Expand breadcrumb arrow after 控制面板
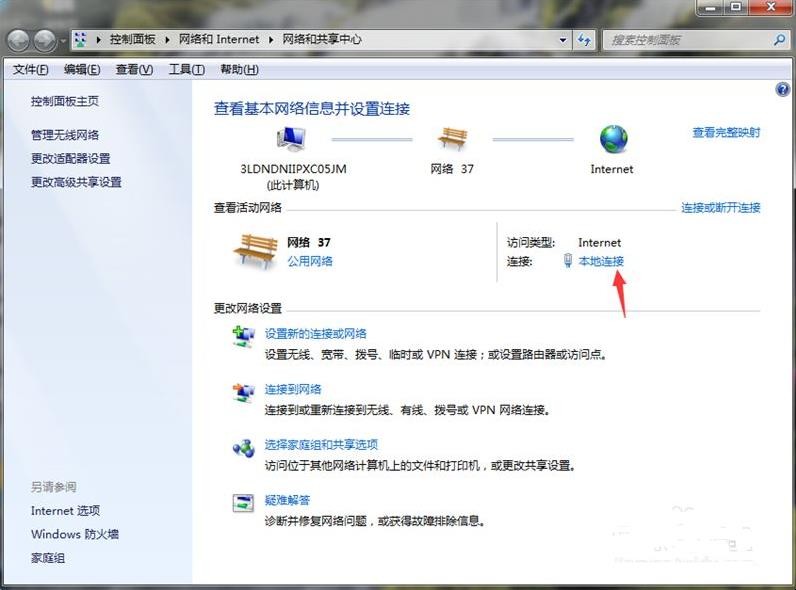796x590 pixels. [x=167, y=40]
